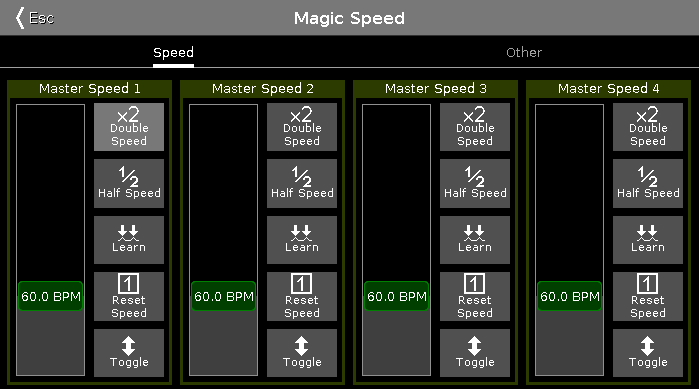Go back with the Esc button
This screenshot has height=389, width=699.
click(35, 18)
